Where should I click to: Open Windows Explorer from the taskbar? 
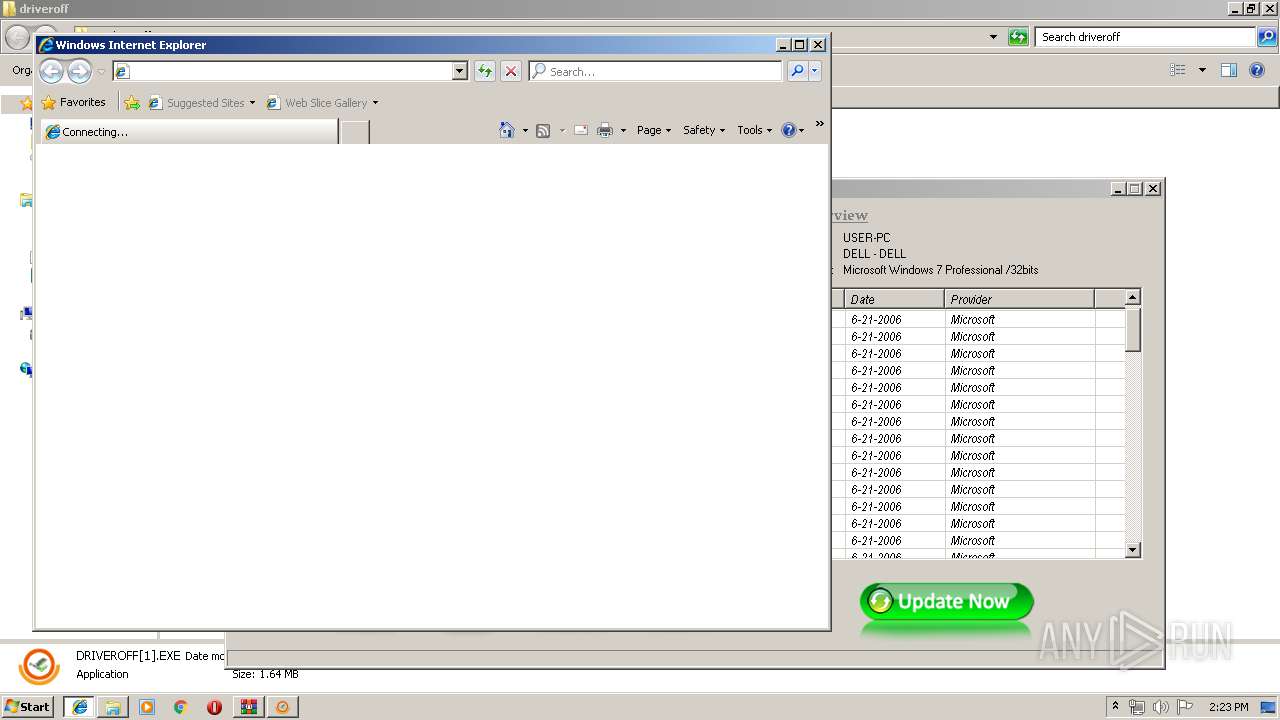(x=113, y=707)
